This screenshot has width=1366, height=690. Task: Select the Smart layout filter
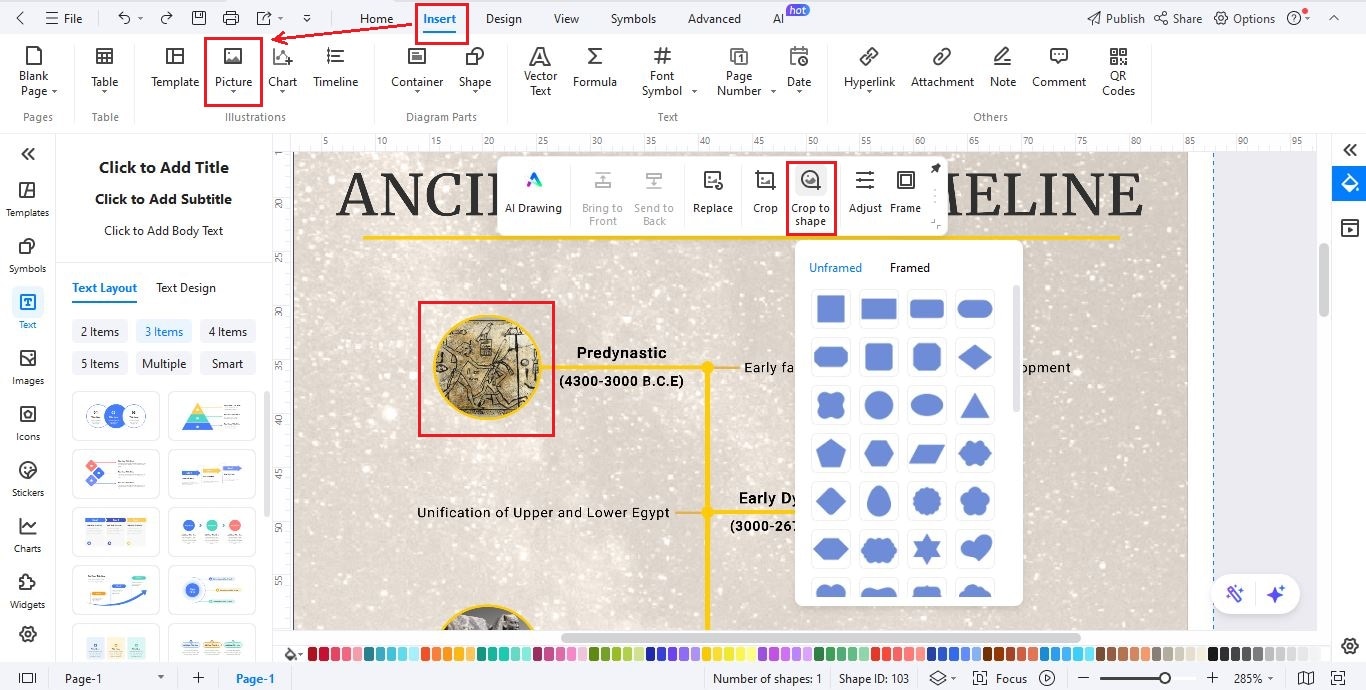point(228,364)
